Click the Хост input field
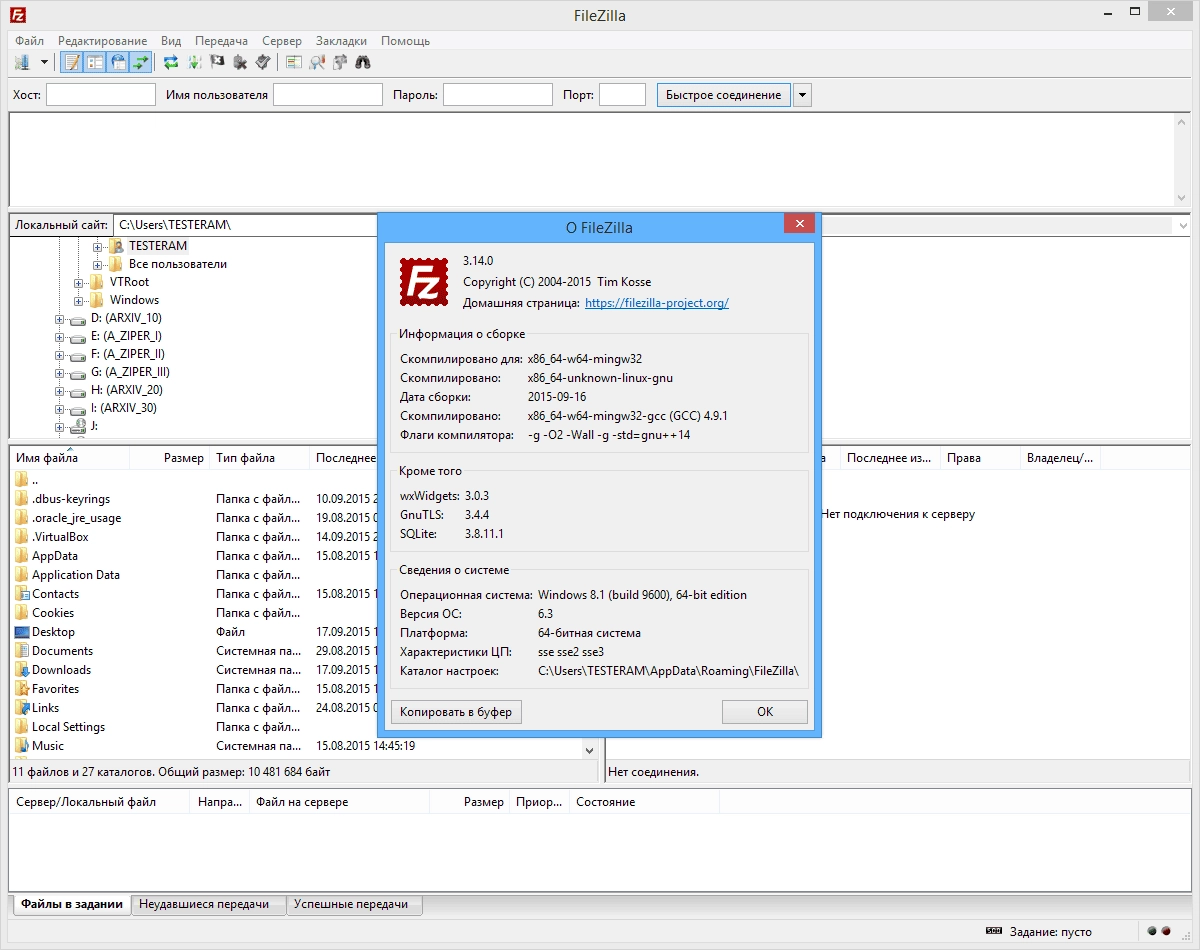Image resolution: width=1200 pixels, height=950 pixels. coord(101,95)
